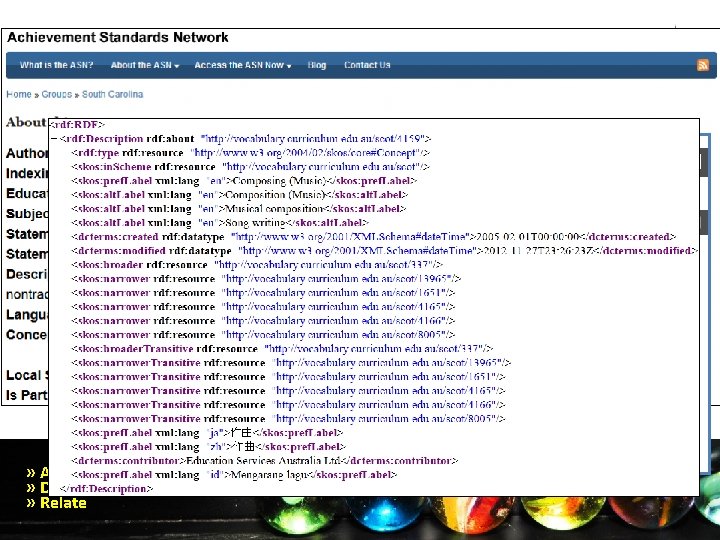Select the prefLabel line with lang 'ja'

coord(207,433)
